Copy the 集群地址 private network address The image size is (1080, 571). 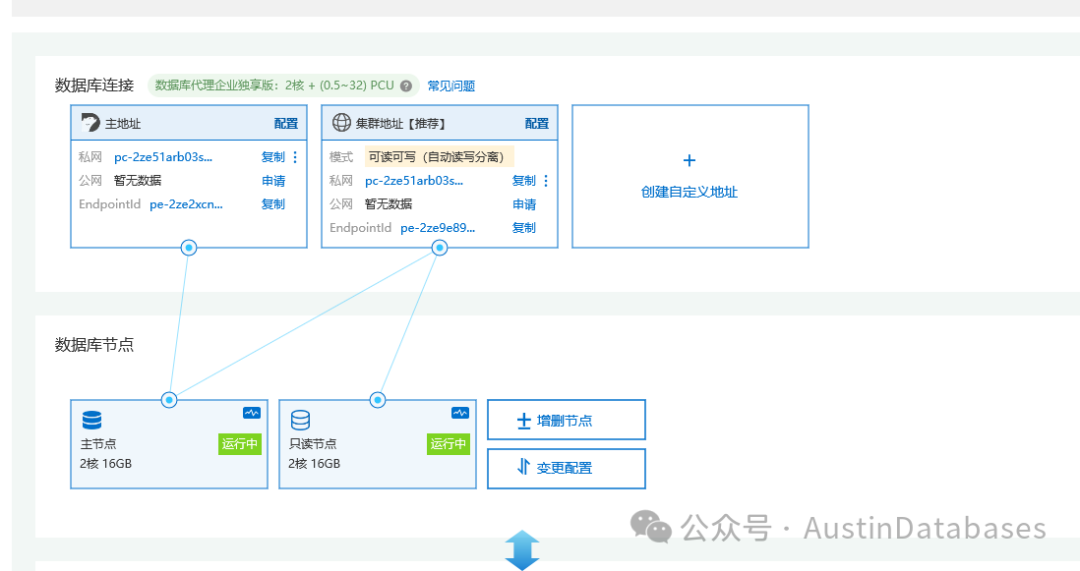pyautogui.click(x=523, y=180)
